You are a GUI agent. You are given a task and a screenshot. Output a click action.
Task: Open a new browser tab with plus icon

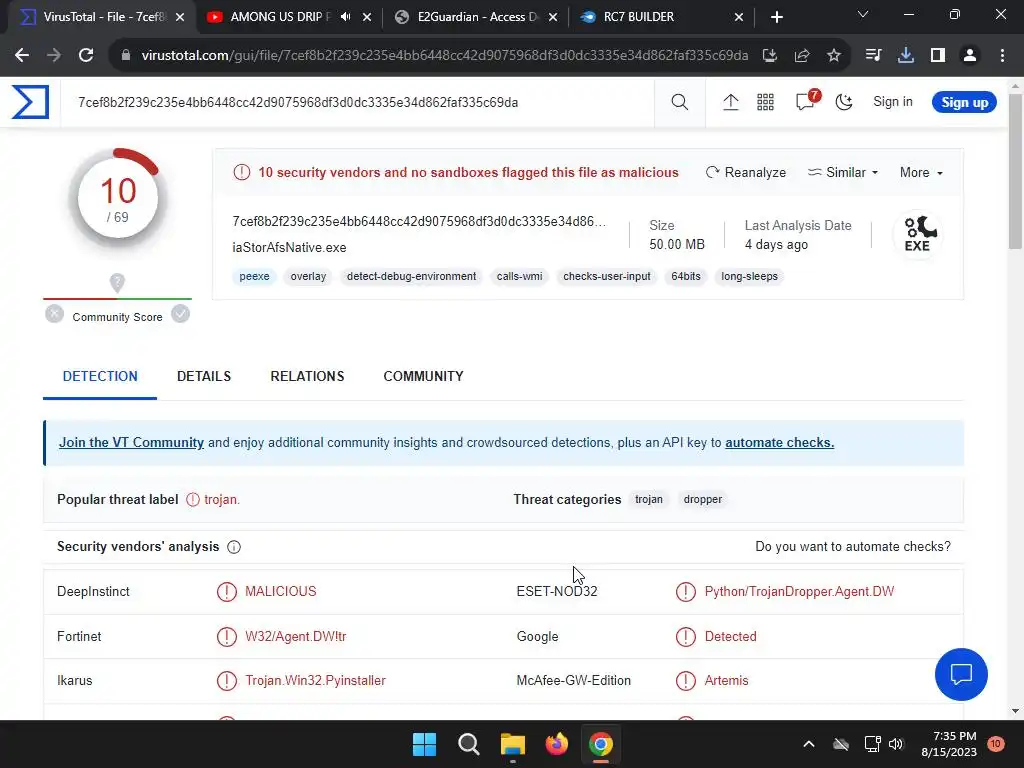(776, 17)
